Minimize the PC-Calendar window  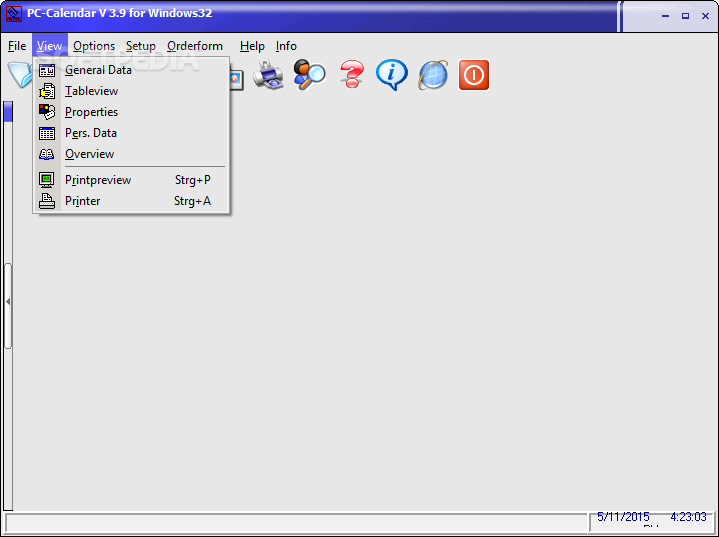665,16
